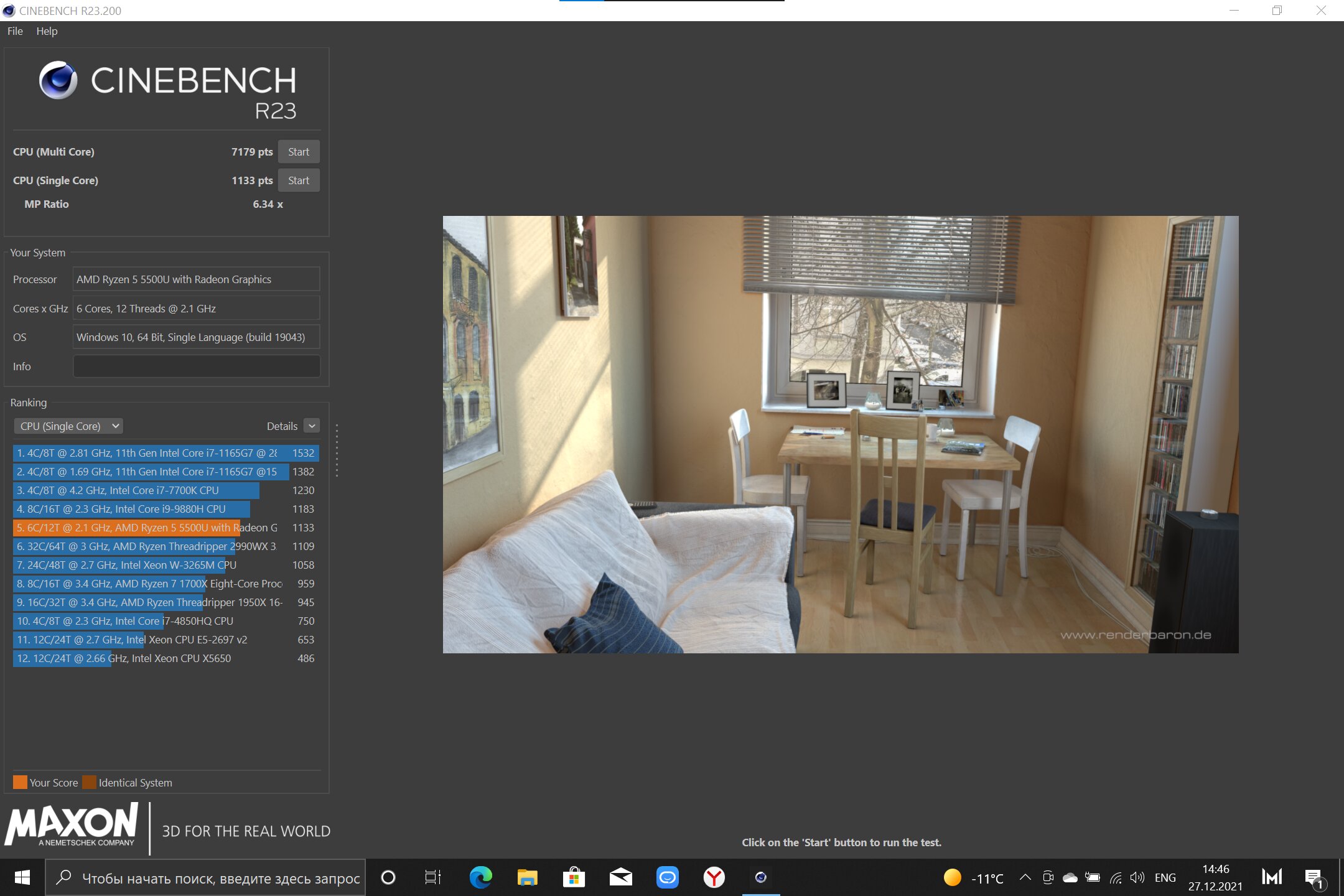Open Mail app in taskbar

620,877
